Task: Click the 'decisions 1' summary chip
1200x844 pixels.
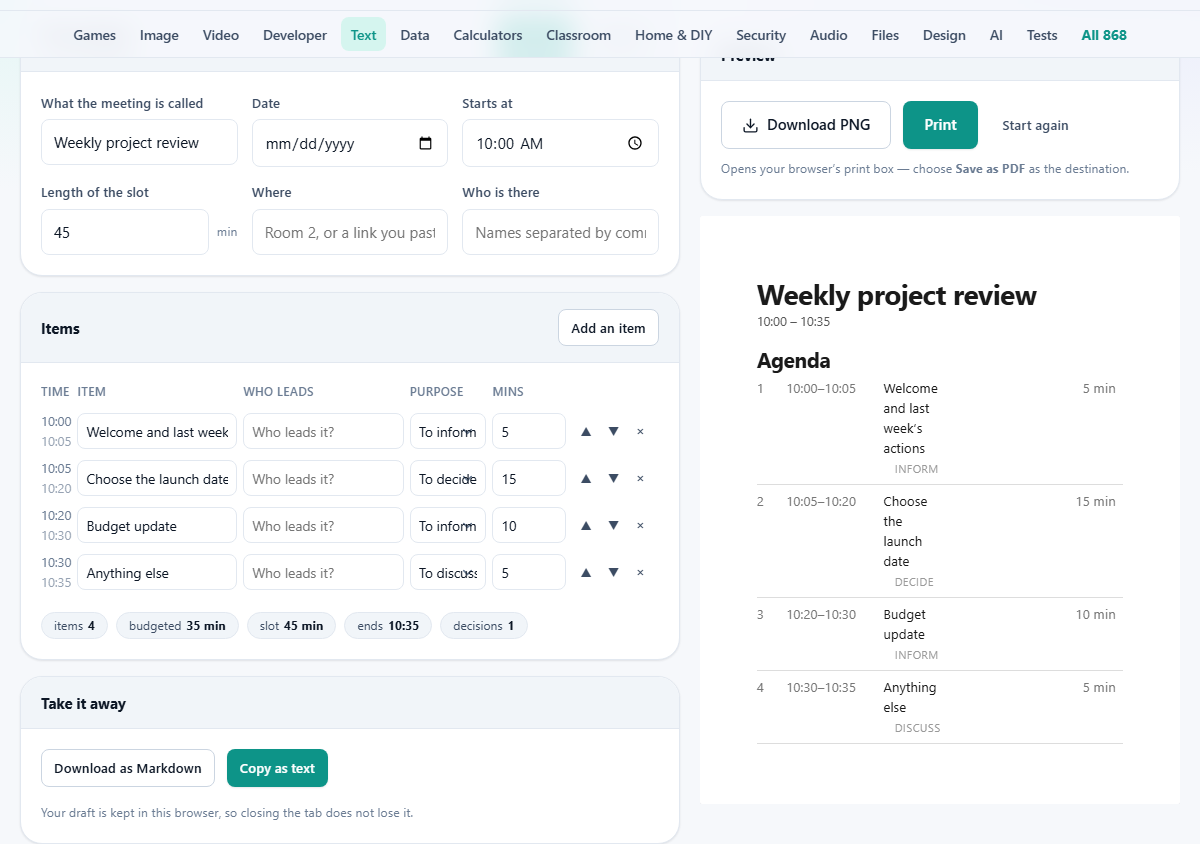Action: point(484,626)
